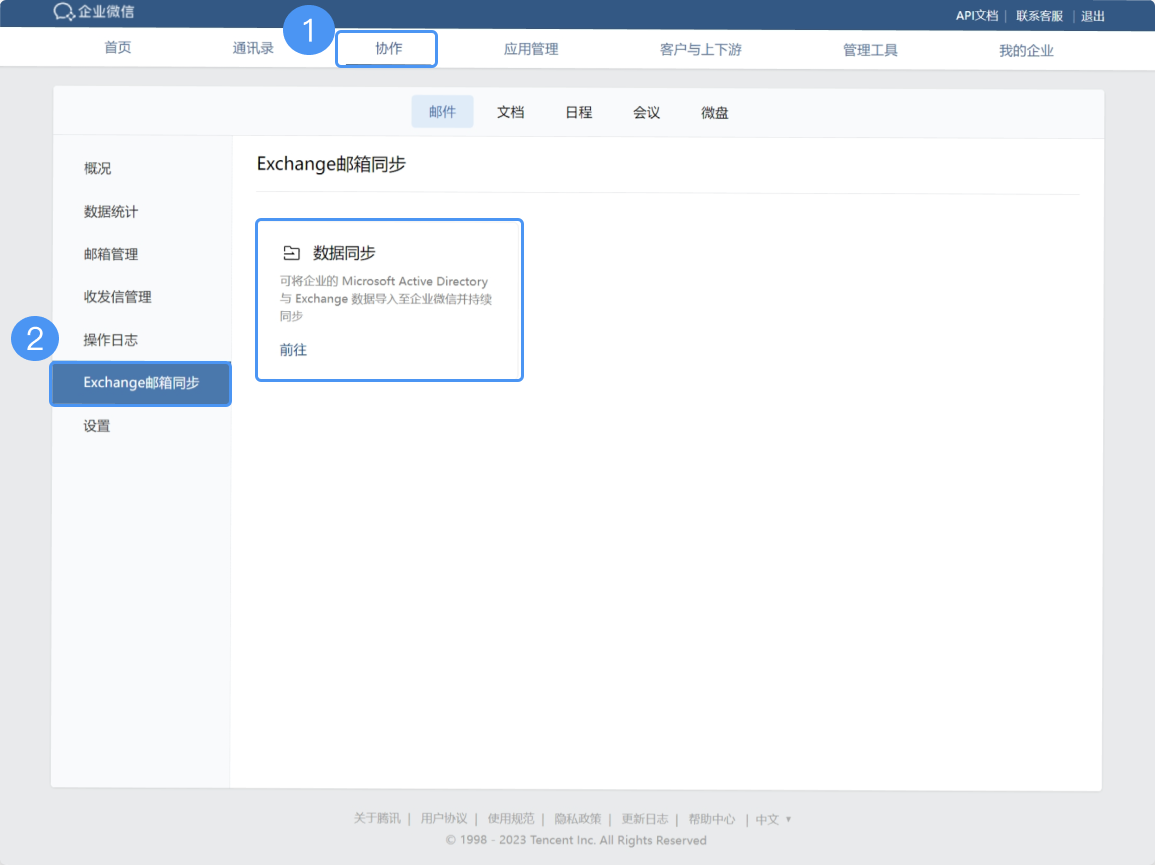Open the 中文 language dropdown
The width and height of the screenshot is (1155, 865).
[773, 819]
